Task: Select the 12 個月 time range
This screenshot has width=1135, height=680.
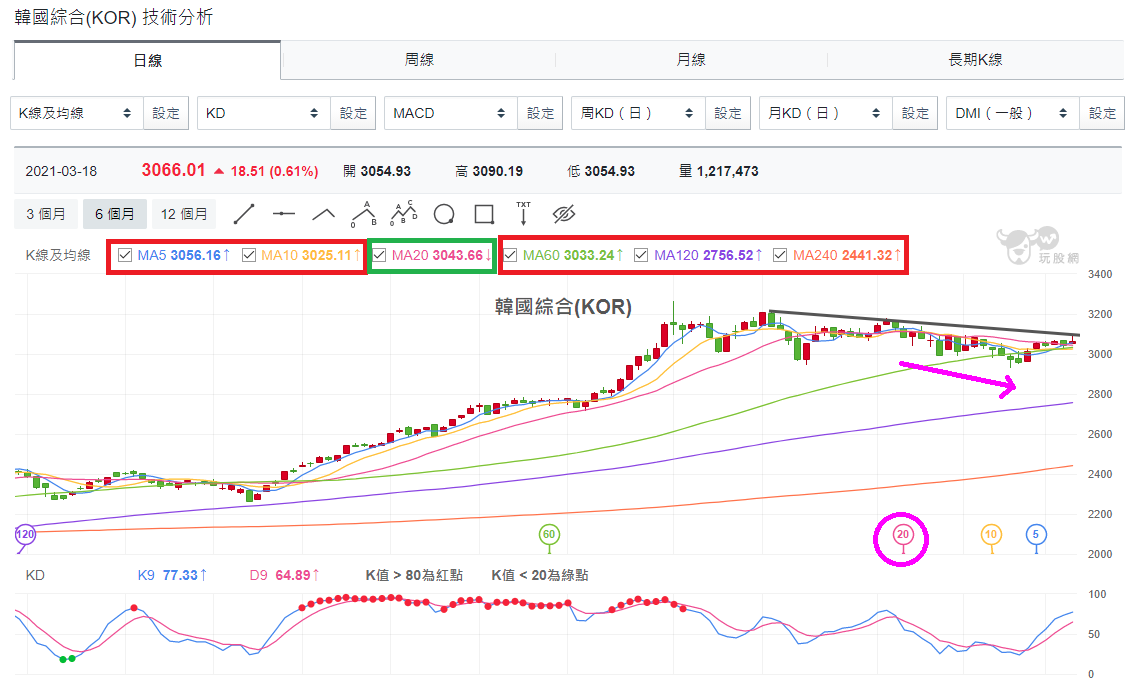Action: point(184,214)
